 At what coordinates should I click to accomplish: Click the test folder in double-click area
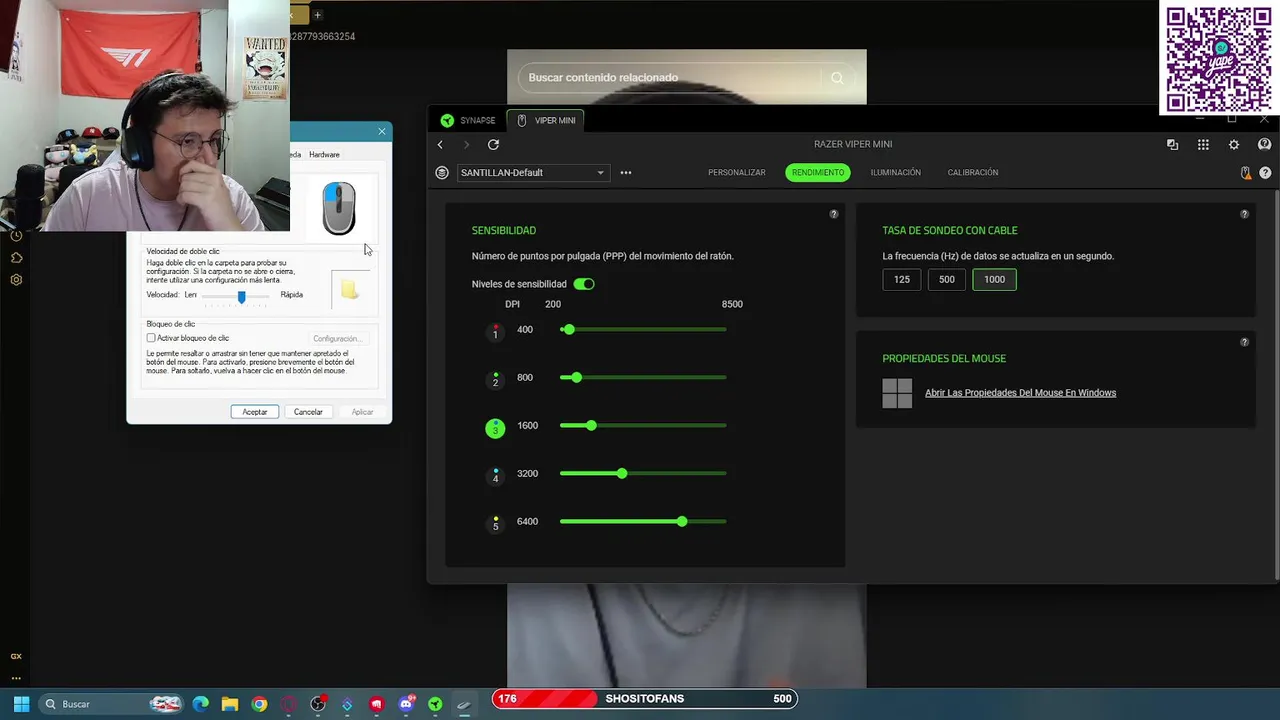349,290
